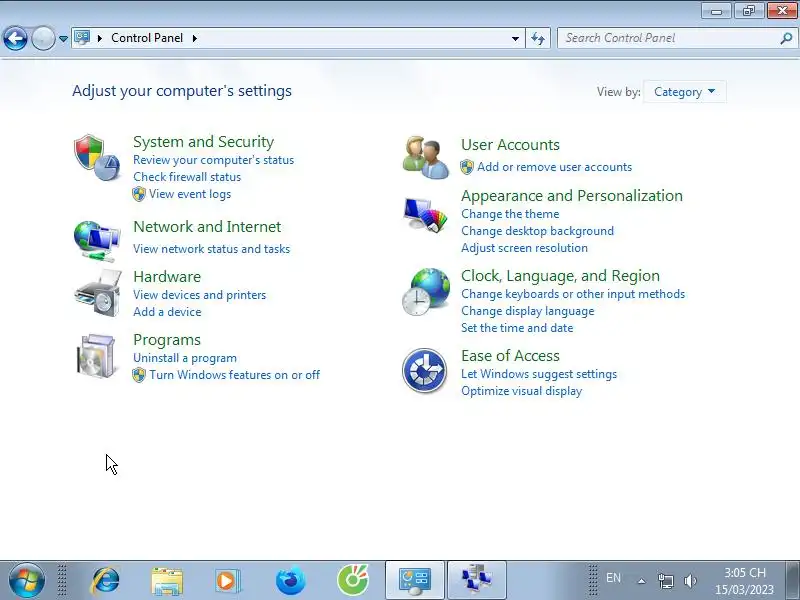Click Set the time and date
This screenshot has width=800, height=600.
[x=517, y=328]
